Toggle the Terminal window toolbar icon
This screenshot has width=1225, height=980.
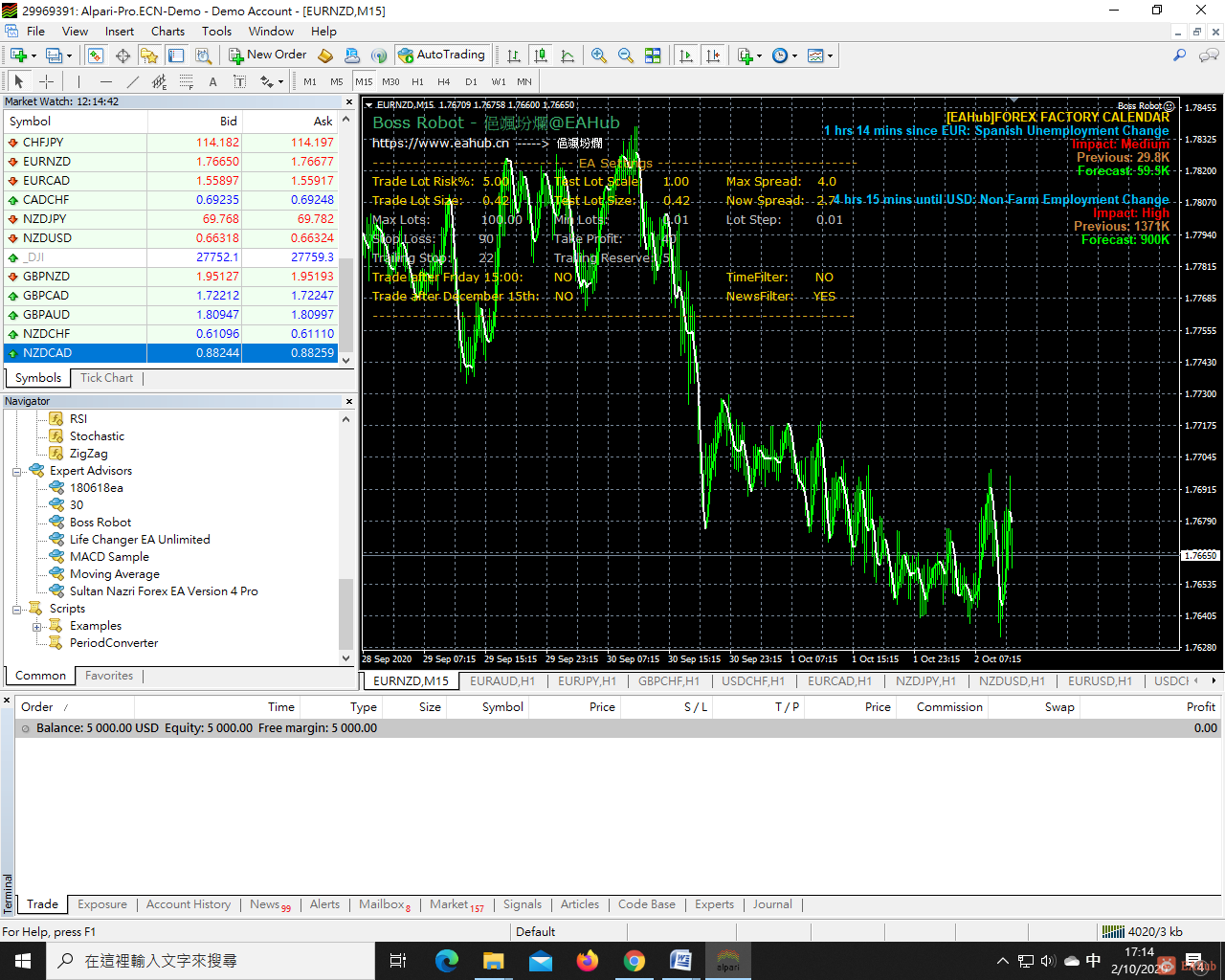[x=176, y=56]
